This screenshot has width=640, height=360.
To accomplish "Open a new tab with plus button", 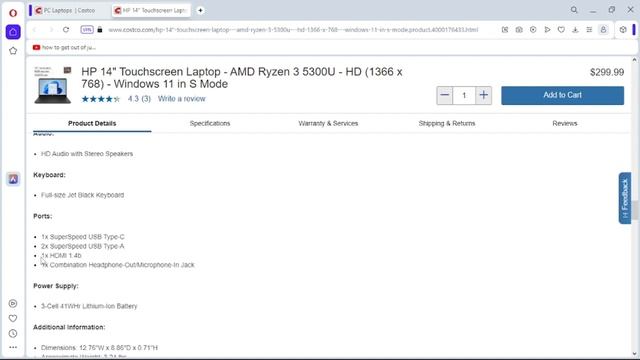I will click(x=200, y=11).
